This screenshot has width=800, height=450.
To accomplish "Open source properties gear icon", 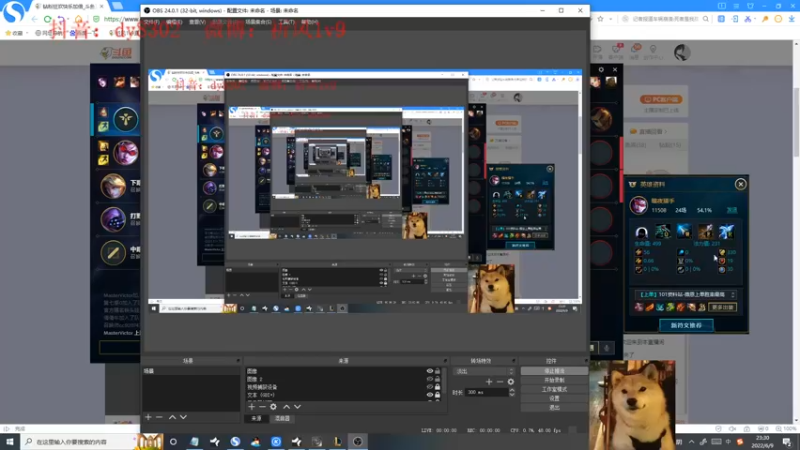I will pos(273,407).
